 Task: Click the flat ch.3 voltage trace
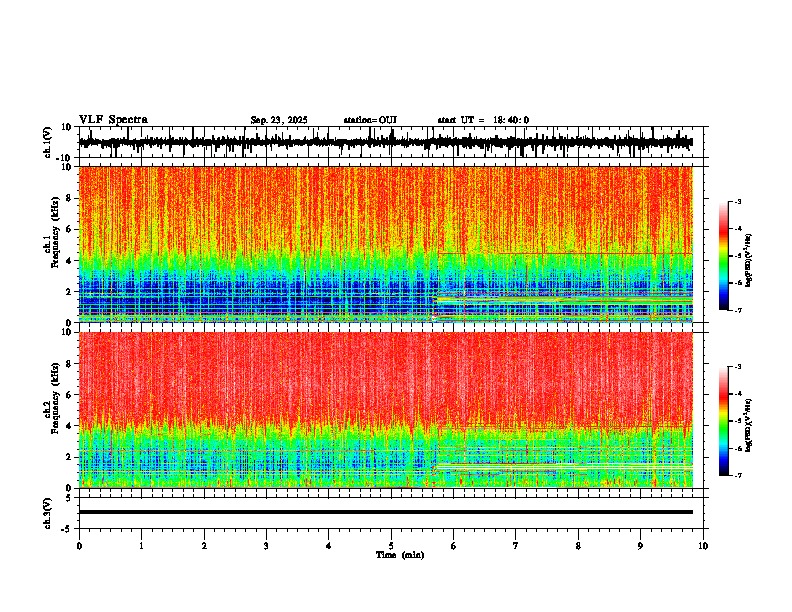coord(385,512)
